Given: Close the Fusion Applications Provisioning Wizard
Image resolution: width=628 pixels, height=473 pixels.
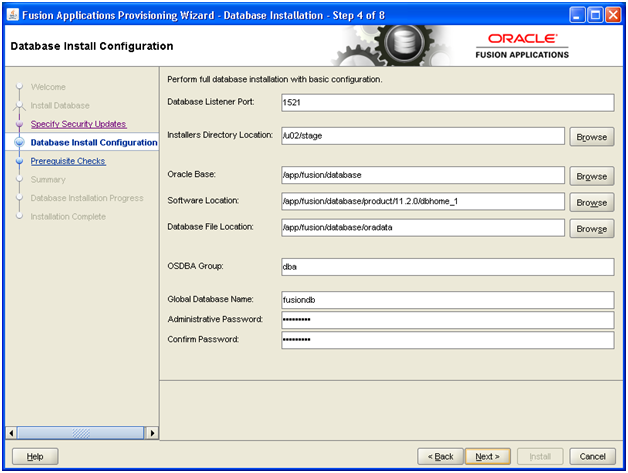Looking at the screenshot, I should [x=613, y=15].
